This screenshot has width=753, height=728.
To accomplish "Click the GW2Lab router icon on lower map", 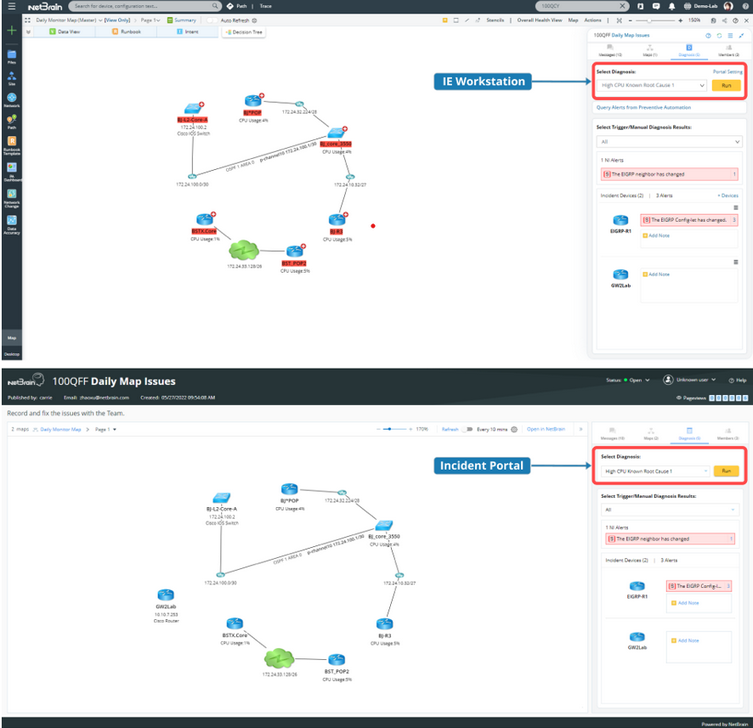I will [166, 595].
